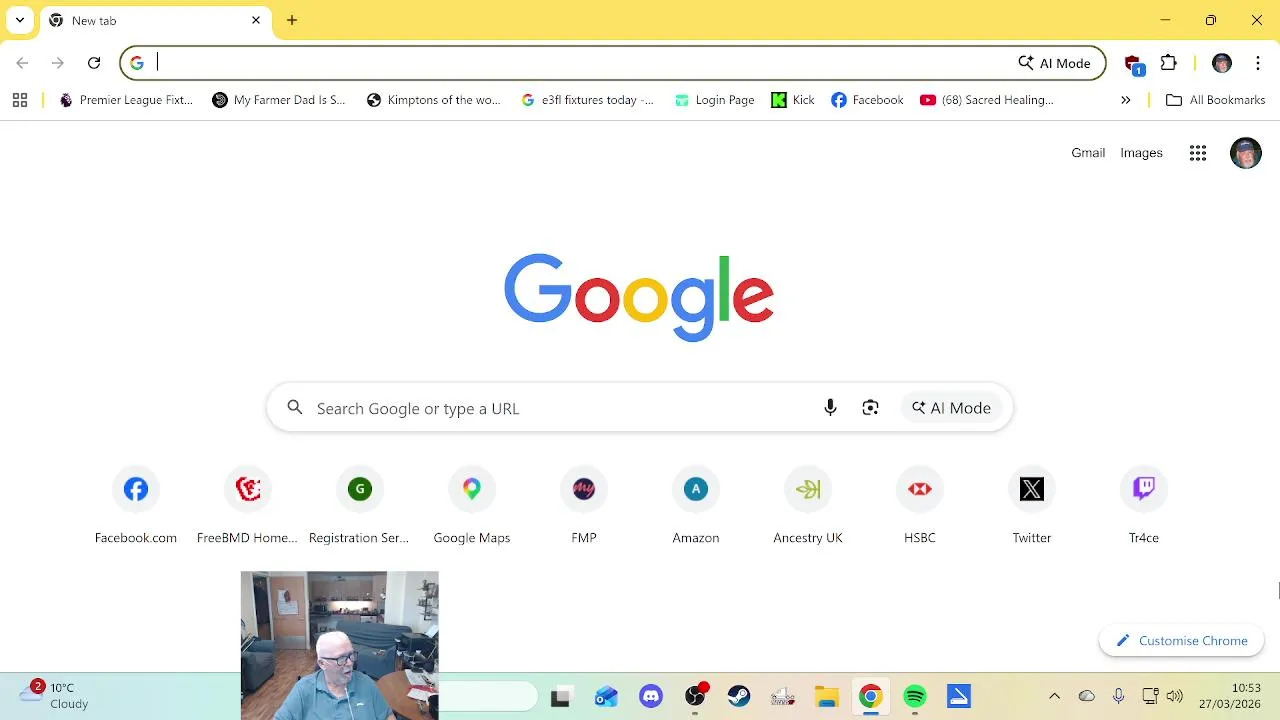This screenshot has height=720, width=1280.
Task: Open the Google apps grid icon
Action: (1198, 153)
